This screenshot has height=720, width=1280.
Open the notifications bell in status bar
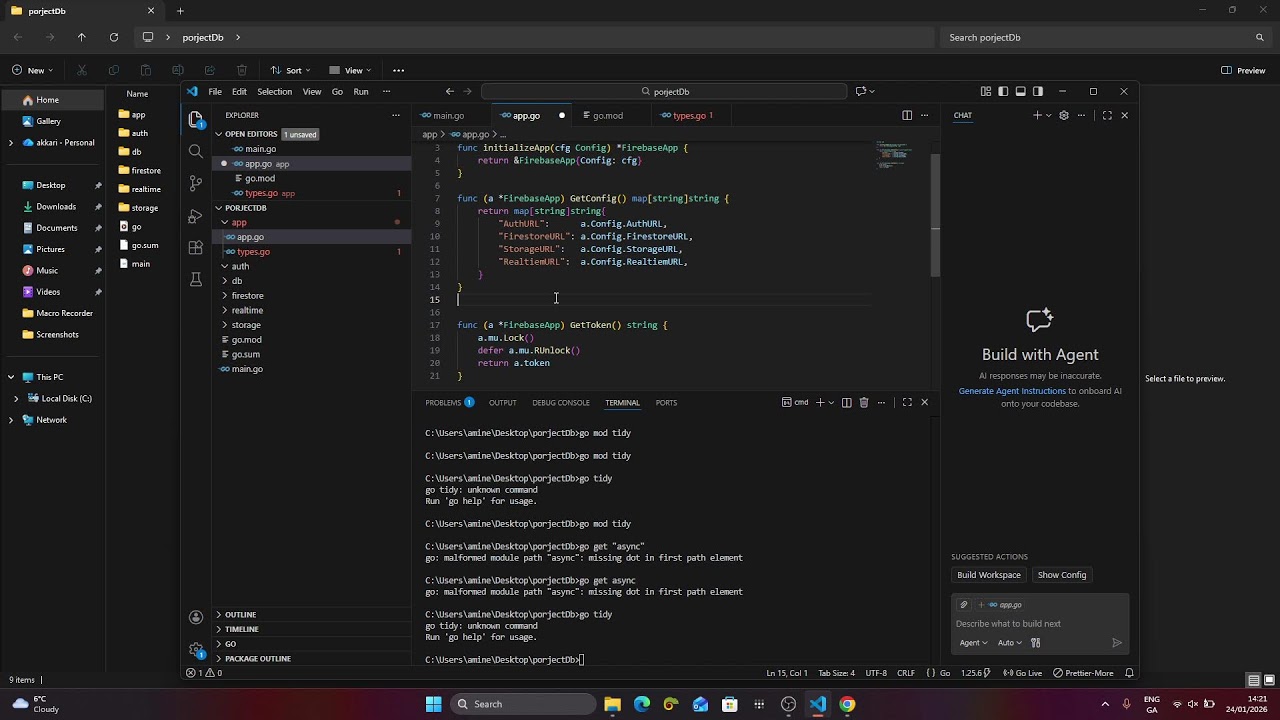(x=1129, y=673)
